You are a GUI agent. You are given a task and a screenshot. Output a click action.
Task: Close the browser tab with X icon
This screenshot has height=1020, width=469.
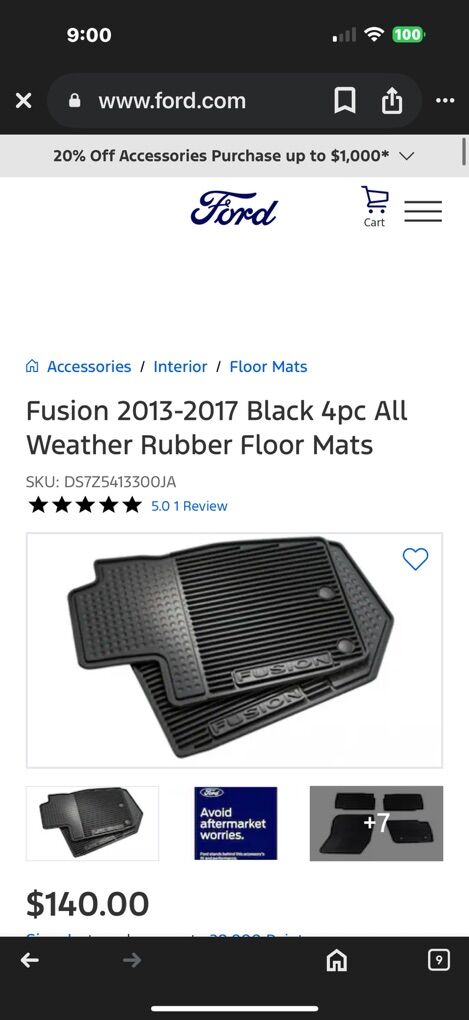click(x=23, y=101)
